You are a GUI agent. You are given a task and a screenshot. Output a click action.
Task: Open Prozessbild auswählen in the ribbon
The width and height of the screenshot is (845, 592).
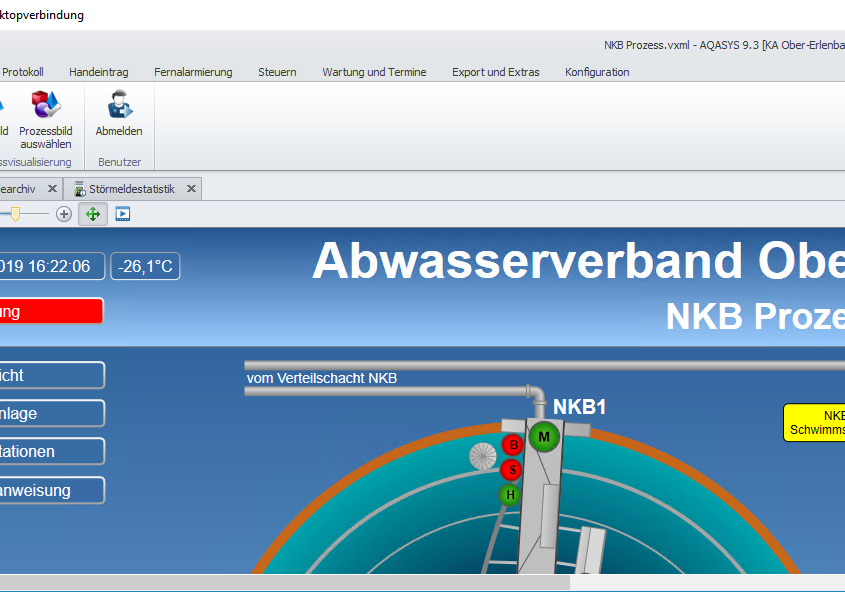tap(46, 120)
